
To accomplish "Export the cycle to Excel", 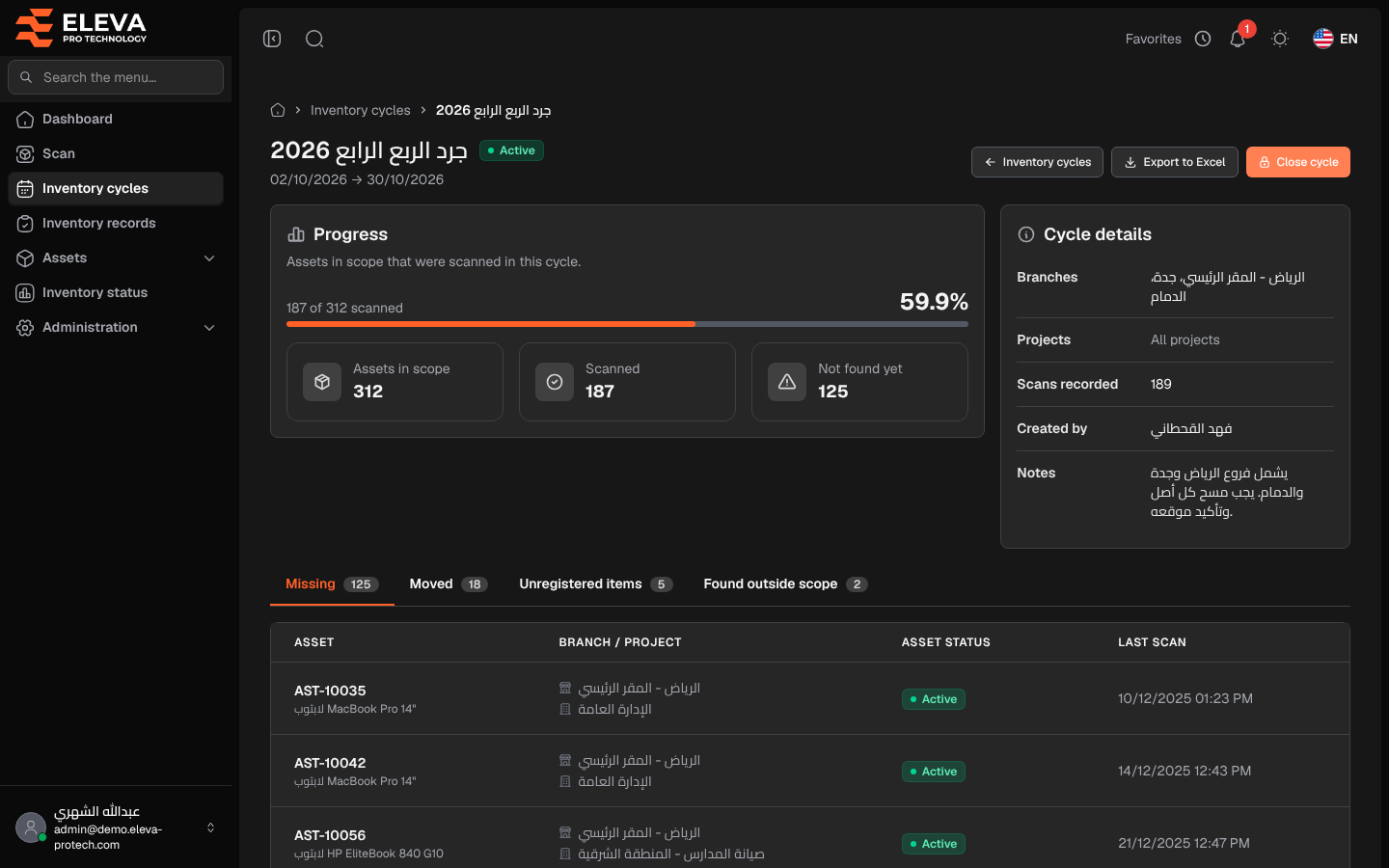I will click(1174, 162).
